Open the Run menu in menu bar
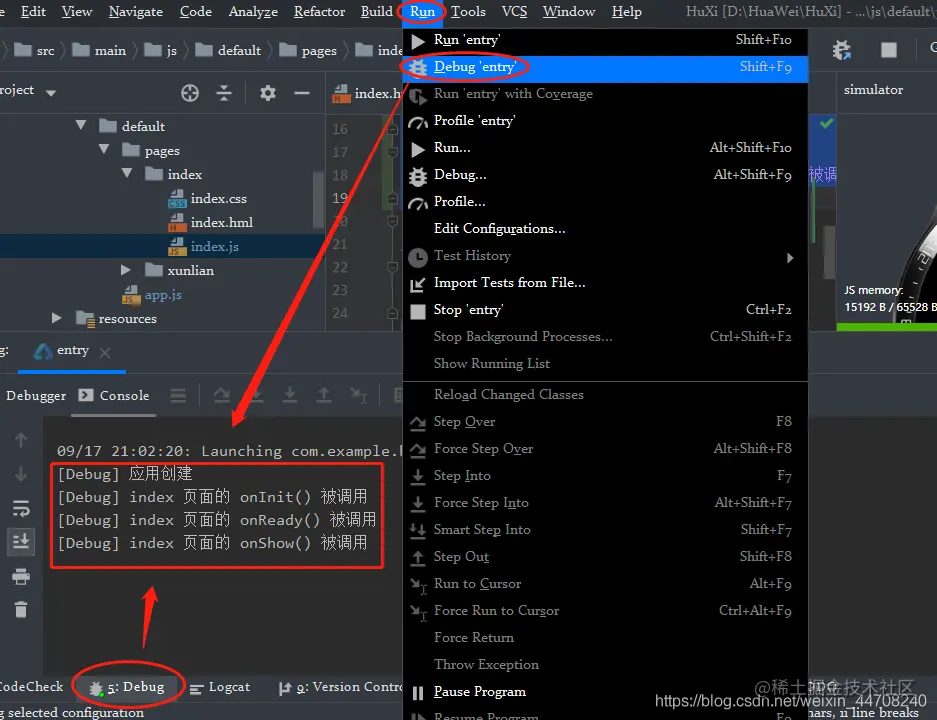The width and height of the screenshot is (937, 720). coord(422,11)
